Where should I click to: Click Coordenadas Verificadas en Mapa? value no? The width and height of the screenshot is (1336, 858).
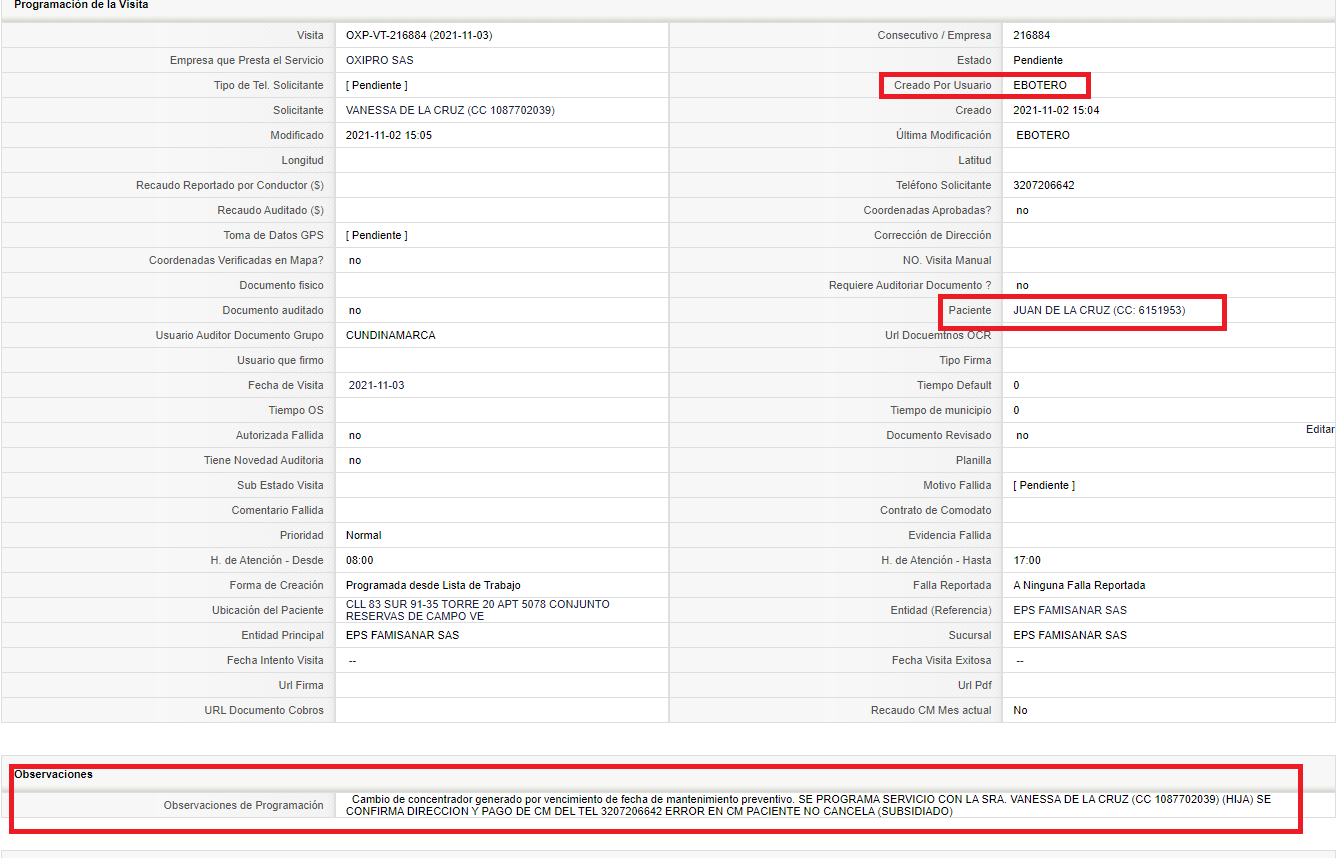point(355,260)
